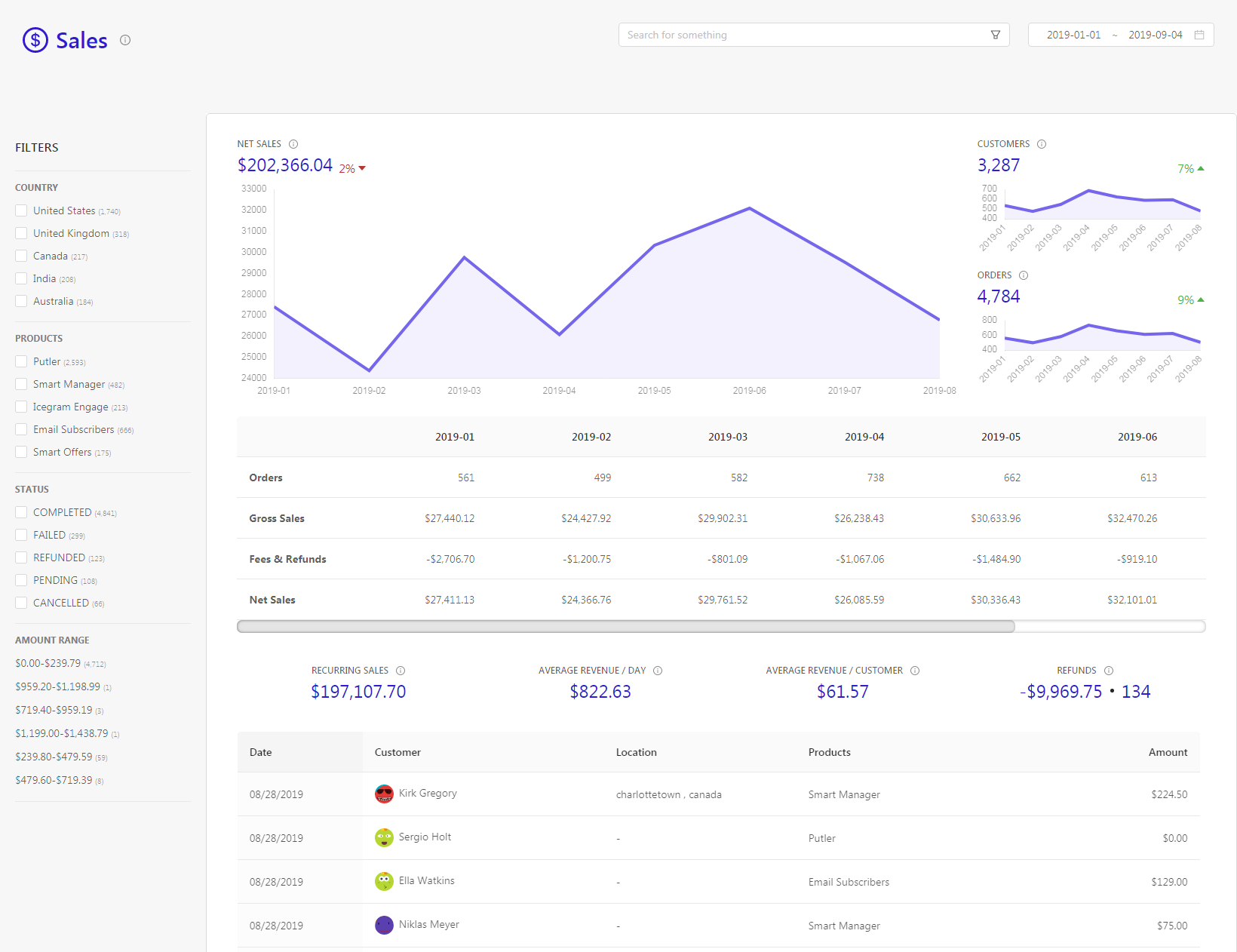
Task: Open customer Sergio Holt's name link
Action: click(425, 837)
